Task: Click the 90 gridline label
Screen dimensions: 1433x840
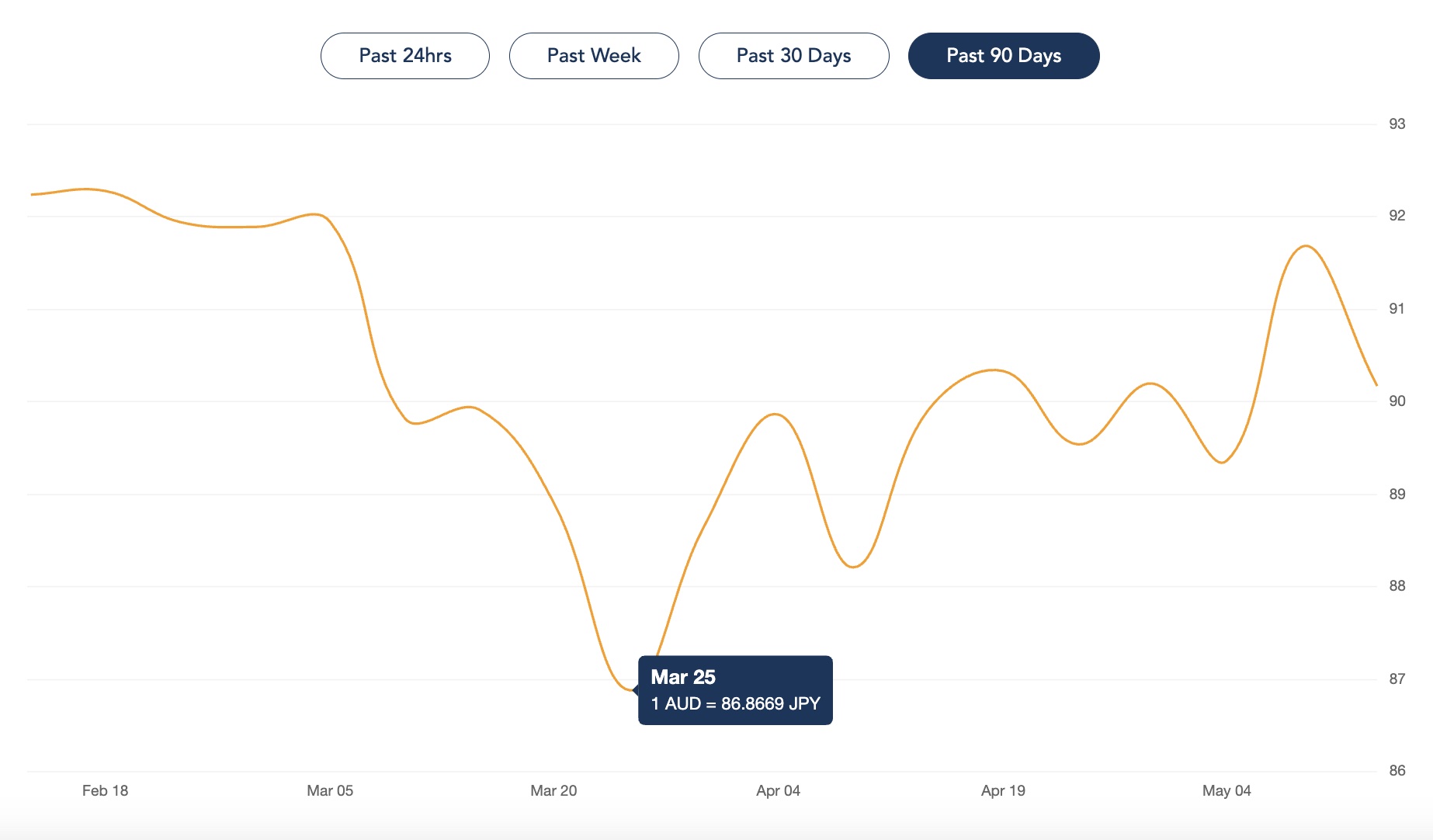Action: click(1397, 400)
